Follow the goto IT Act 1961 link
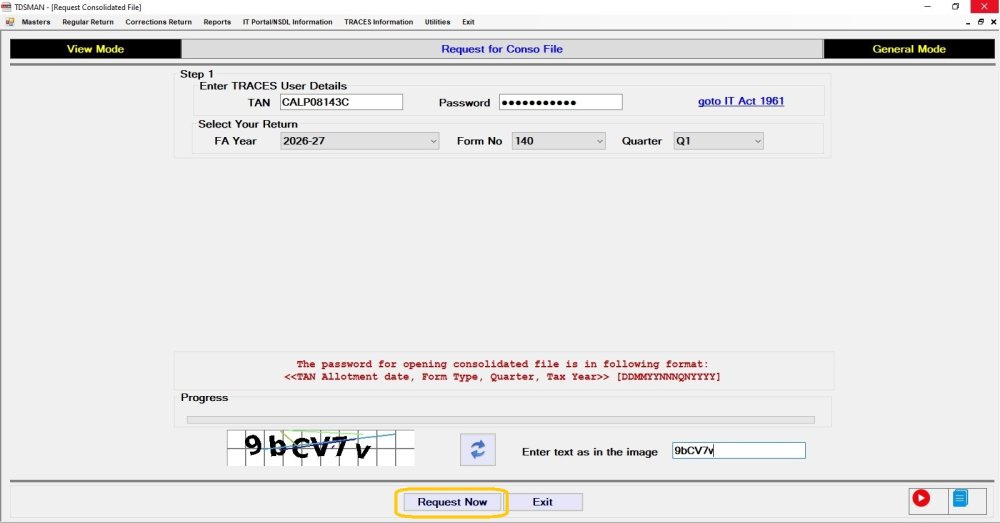The width and height of the screenshot is (1000, 523). click(741, 101)
